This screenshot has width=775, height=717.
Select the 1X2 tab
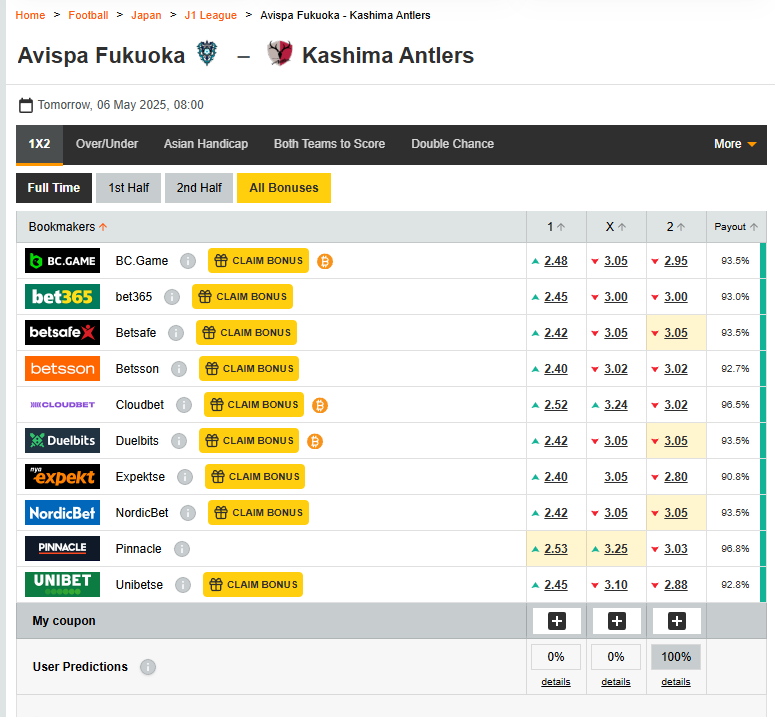pyautogui.click(x=39, y=144)
